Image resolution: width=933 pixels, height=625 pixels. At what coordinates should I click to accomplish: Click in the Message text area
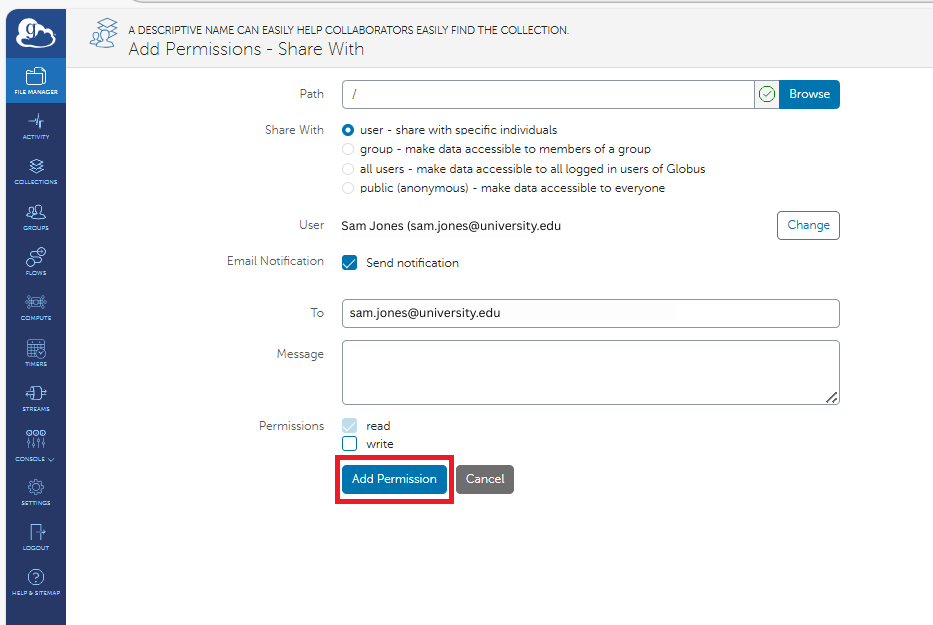tap(589, 372)
